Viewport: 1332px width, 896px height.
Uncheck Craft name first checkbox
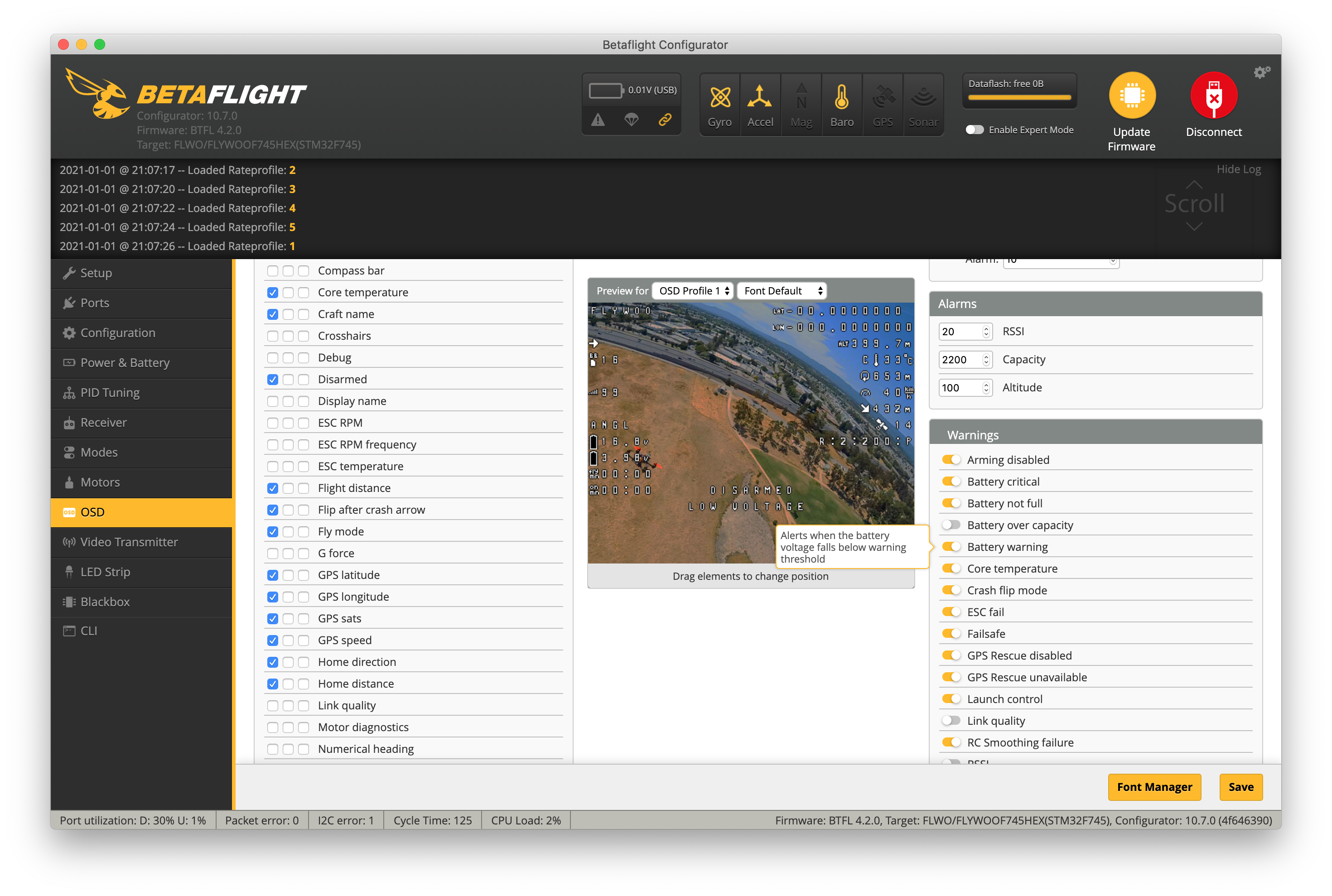click(x=273, y=314)
